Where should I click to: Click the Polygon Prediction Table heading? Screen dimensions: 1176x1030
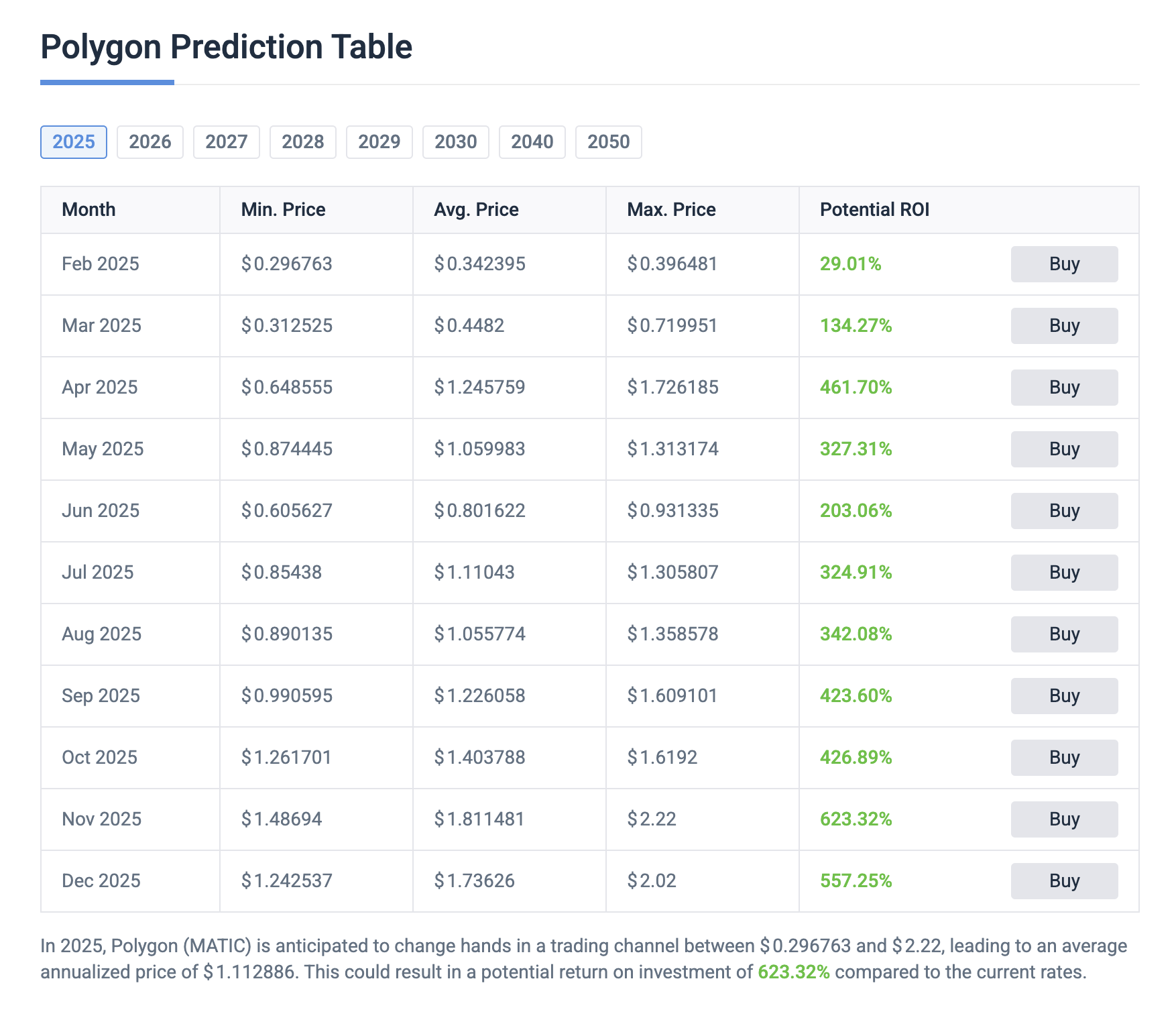pyautogui.click(x=227, y=47)
